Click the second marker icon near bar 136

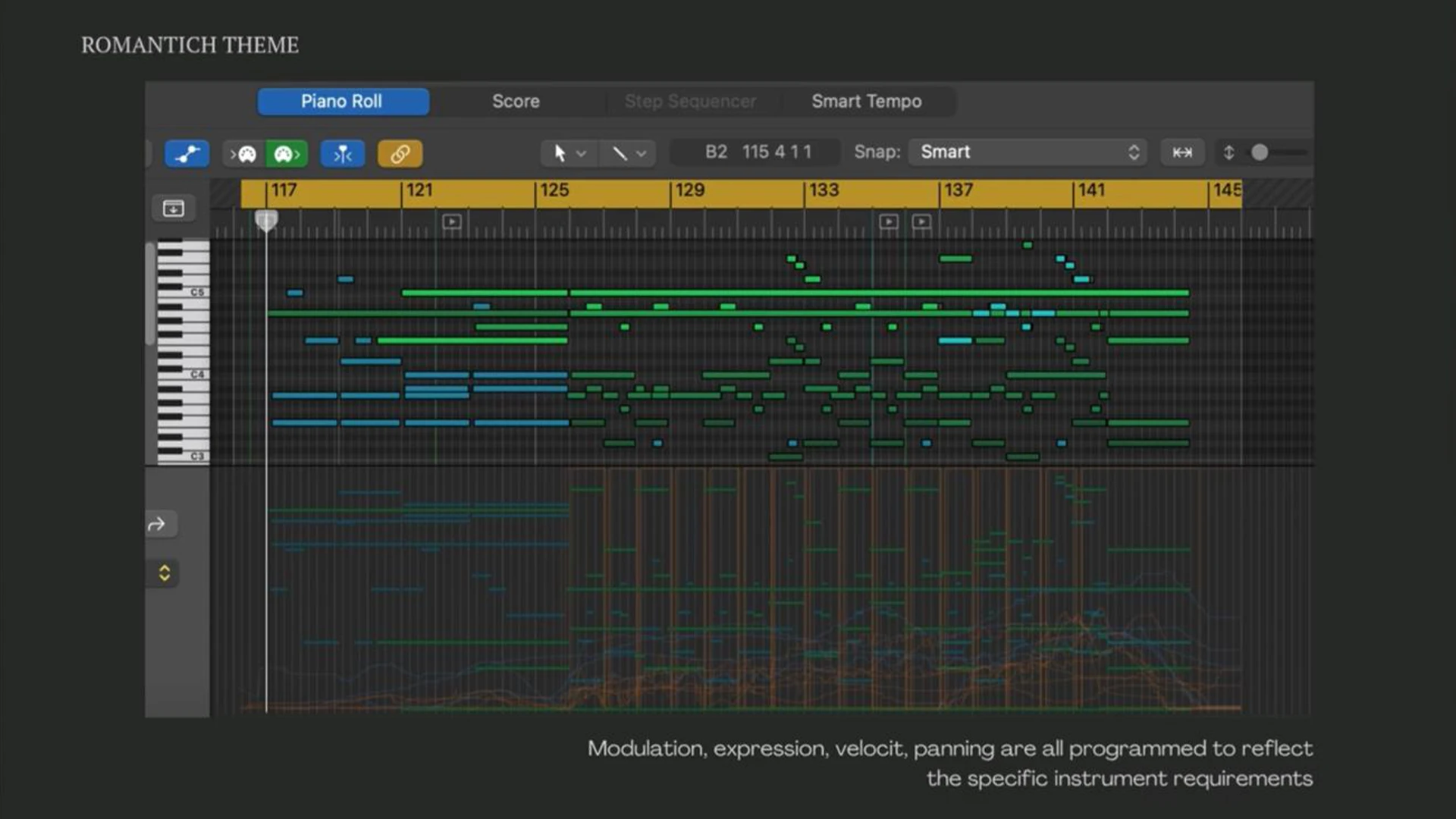[x=921, y=222]
